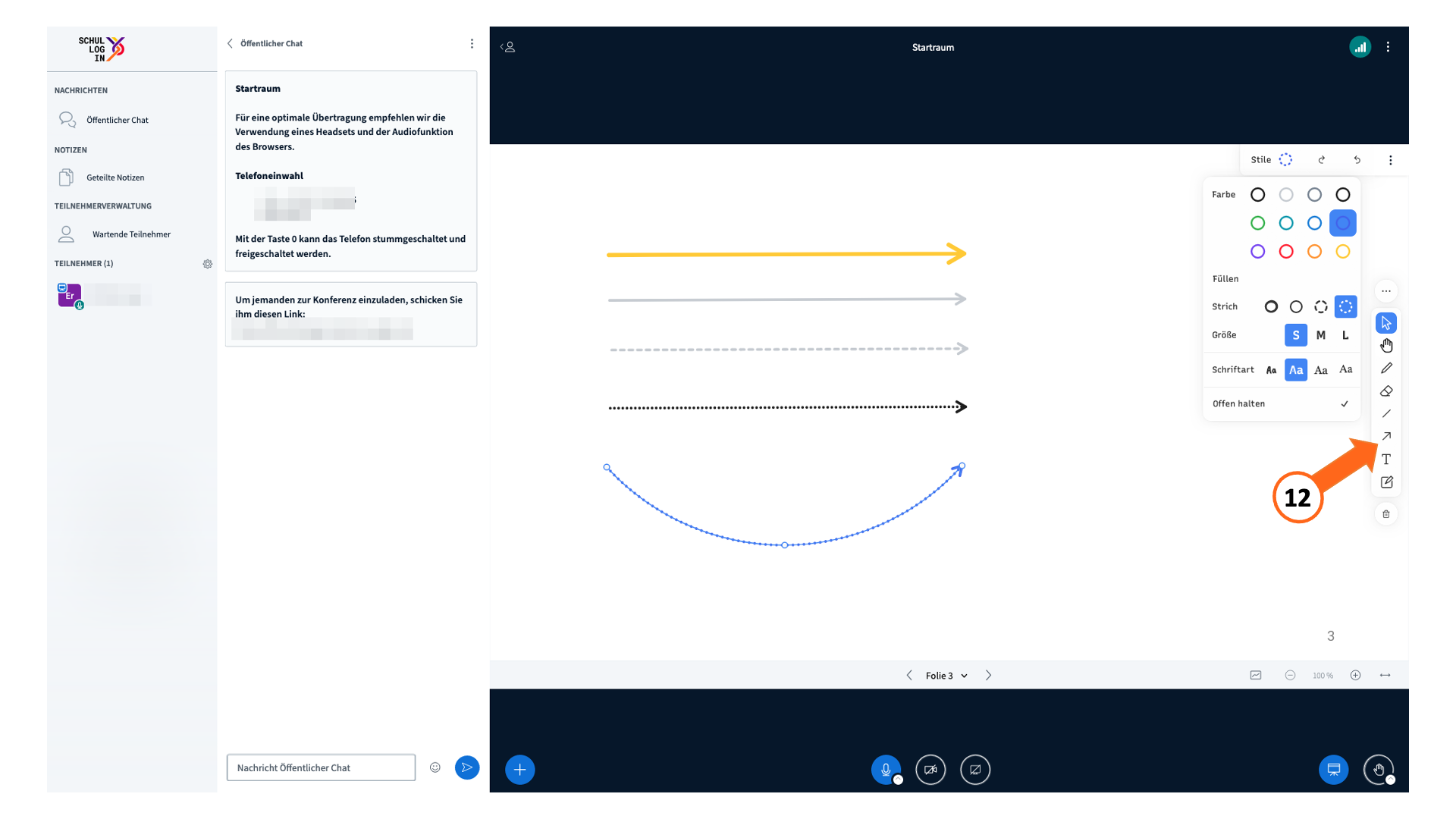
Task: Open the room options three-dot menu
Action: click(1388, 47)
